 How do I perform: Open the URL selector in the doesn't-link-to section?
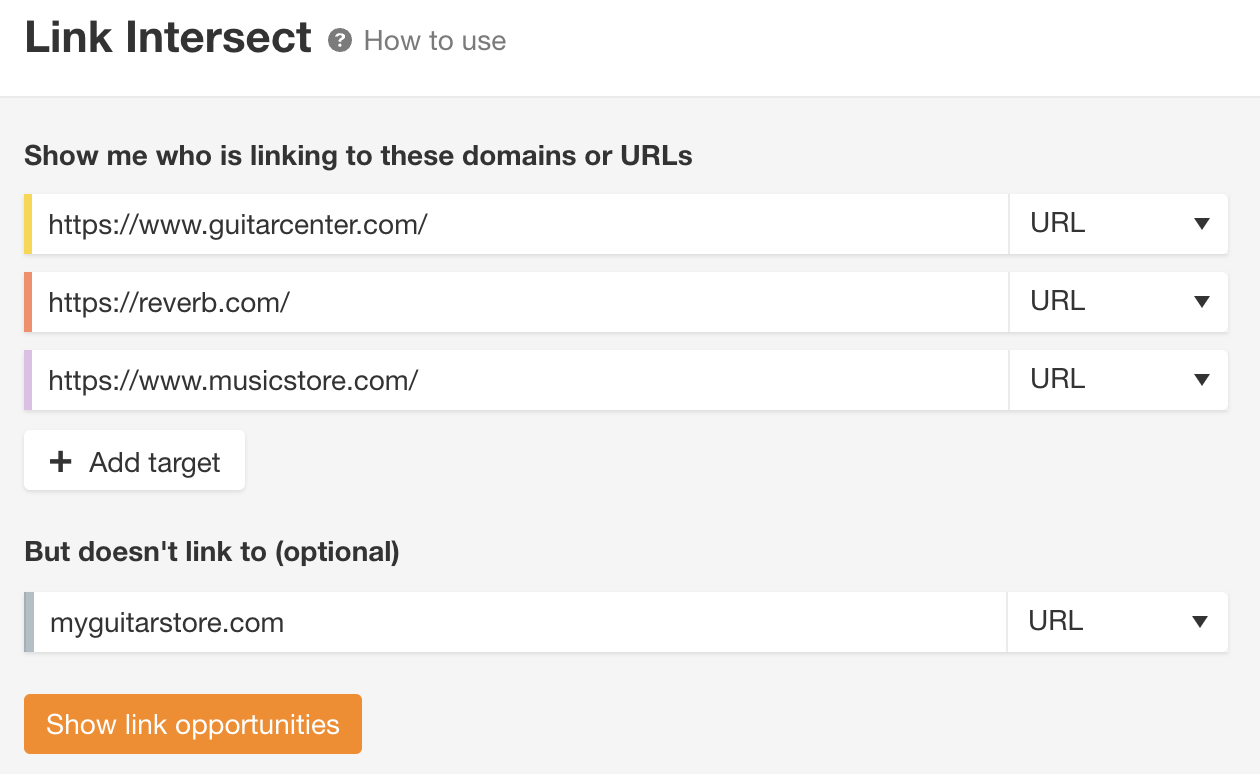pyautogui.click(x=1118, y=621)
